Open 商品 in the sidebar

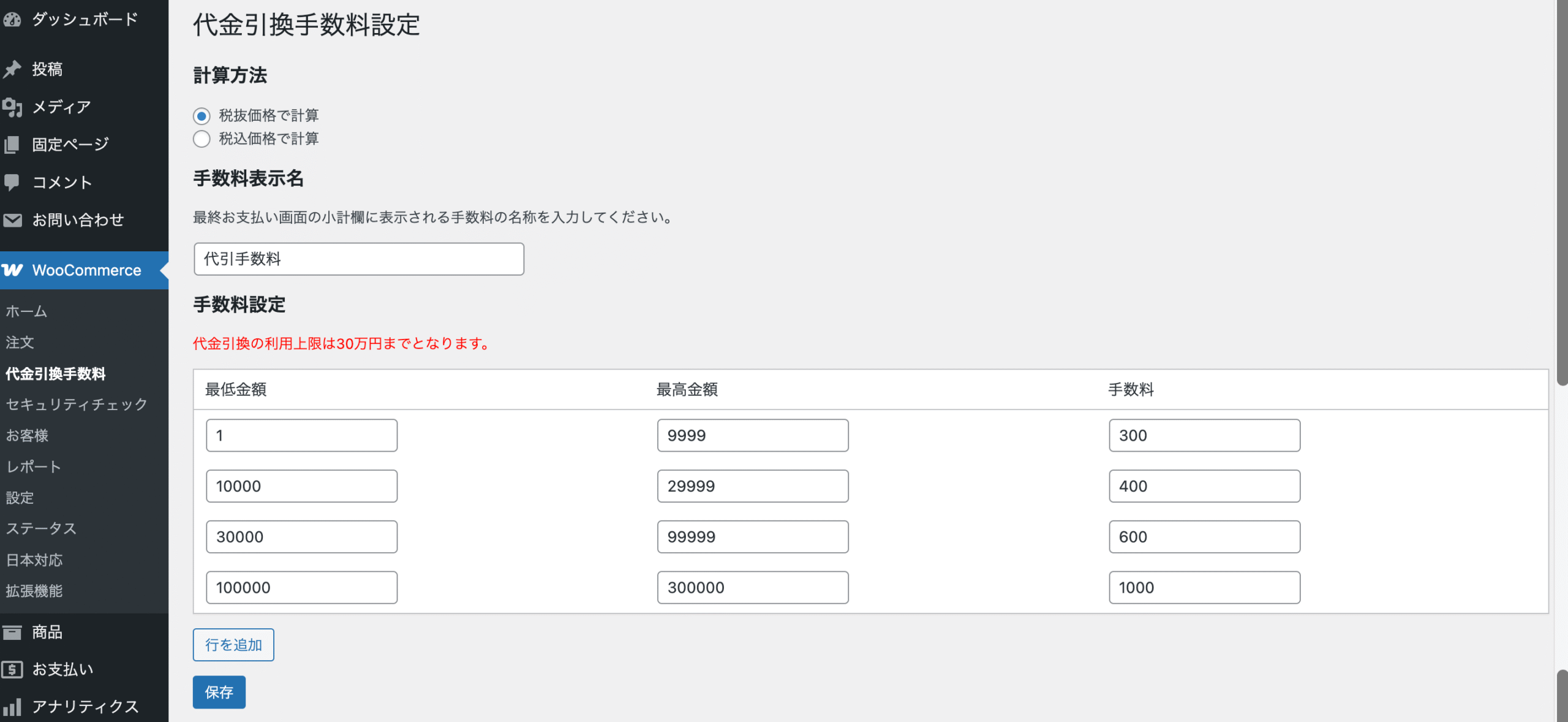tap(85, 632)
